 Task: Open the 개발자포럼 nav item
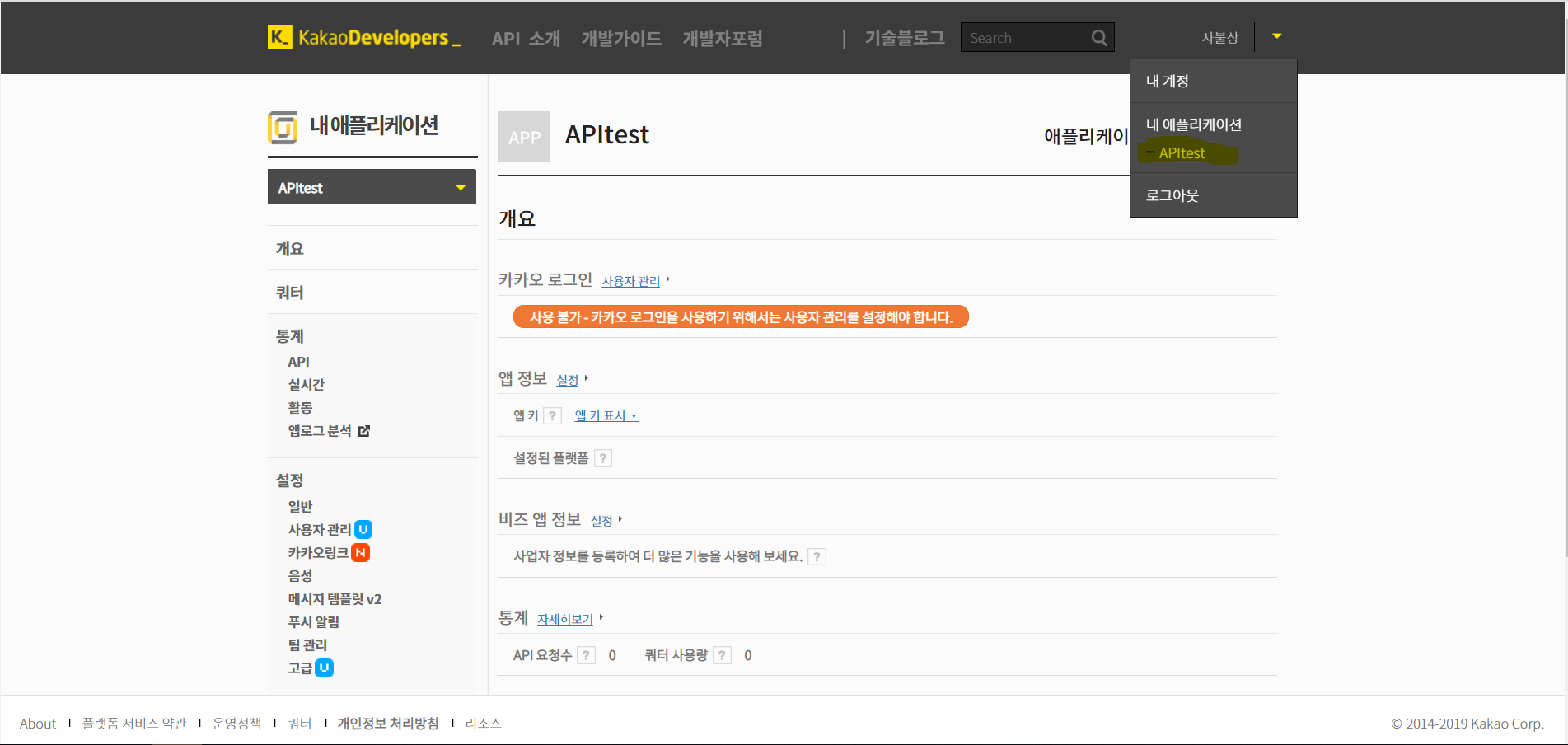pyautogui.click(x=723, y=39)
